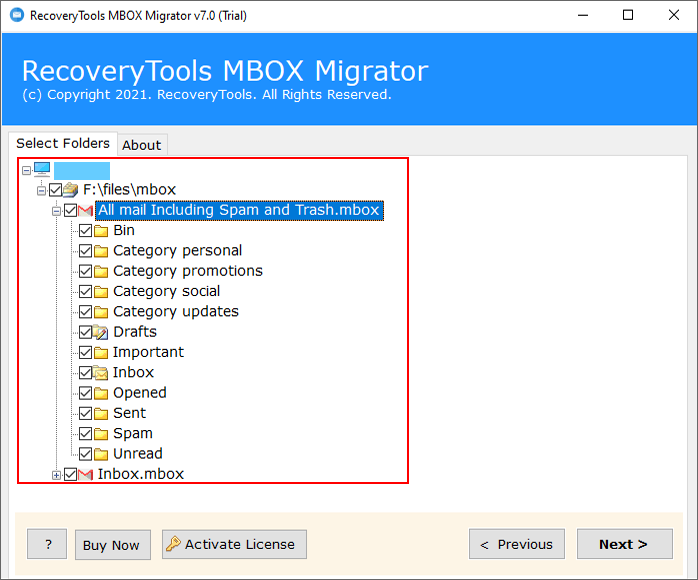
Task: Select the Category promotions label
Action: 188,271
